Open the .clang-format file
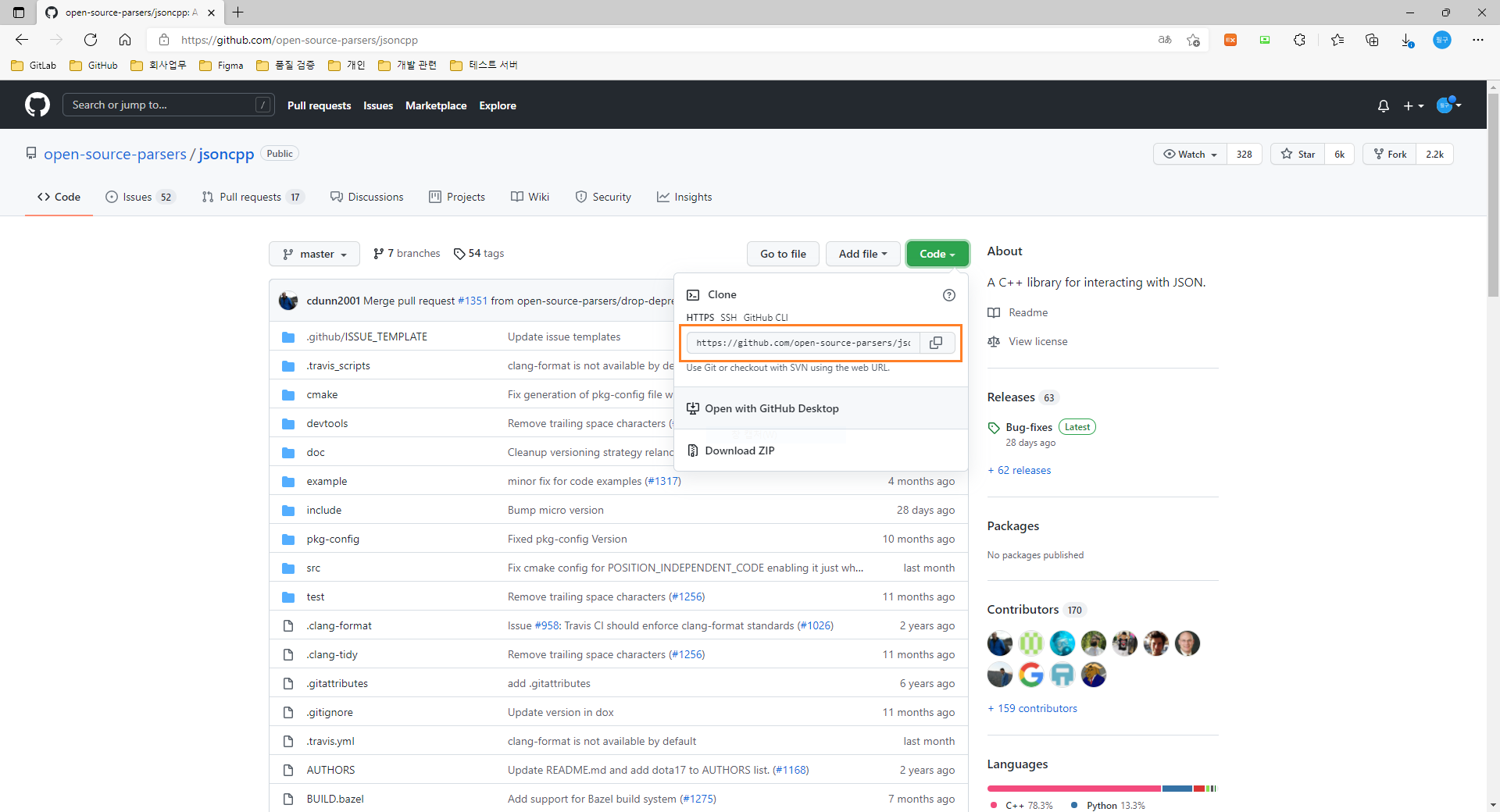The image size is (1500, 812). tap(339, 625)
